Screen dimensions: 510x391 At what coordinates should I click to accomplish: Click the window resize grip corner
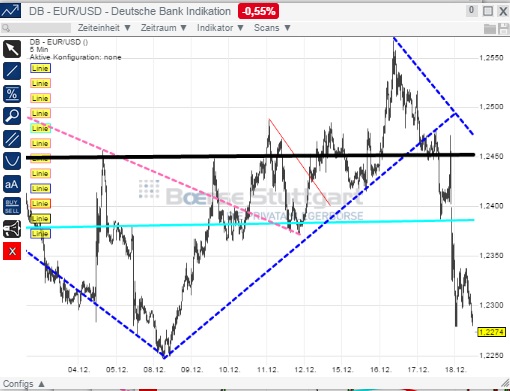(x=505, y=384)
